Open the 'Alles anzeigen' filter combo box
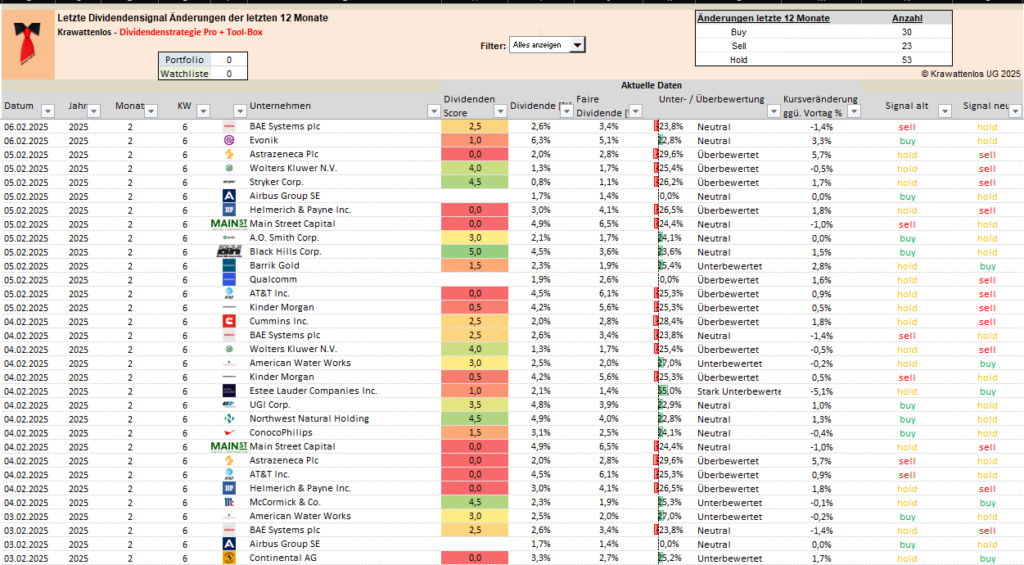Screen dimensions: 1024x565 [x=577, y=45]
